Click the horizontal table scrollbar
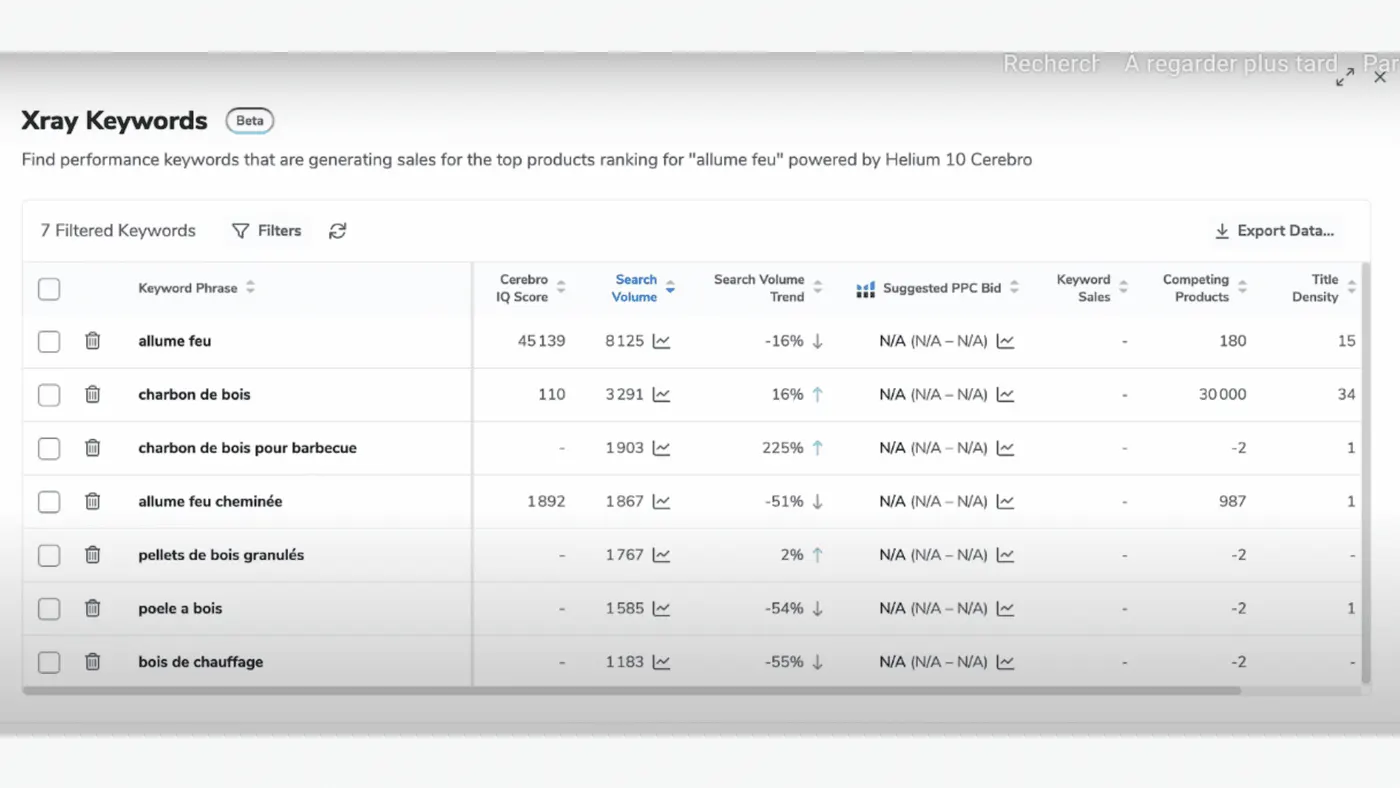 [x=631, y=690]
